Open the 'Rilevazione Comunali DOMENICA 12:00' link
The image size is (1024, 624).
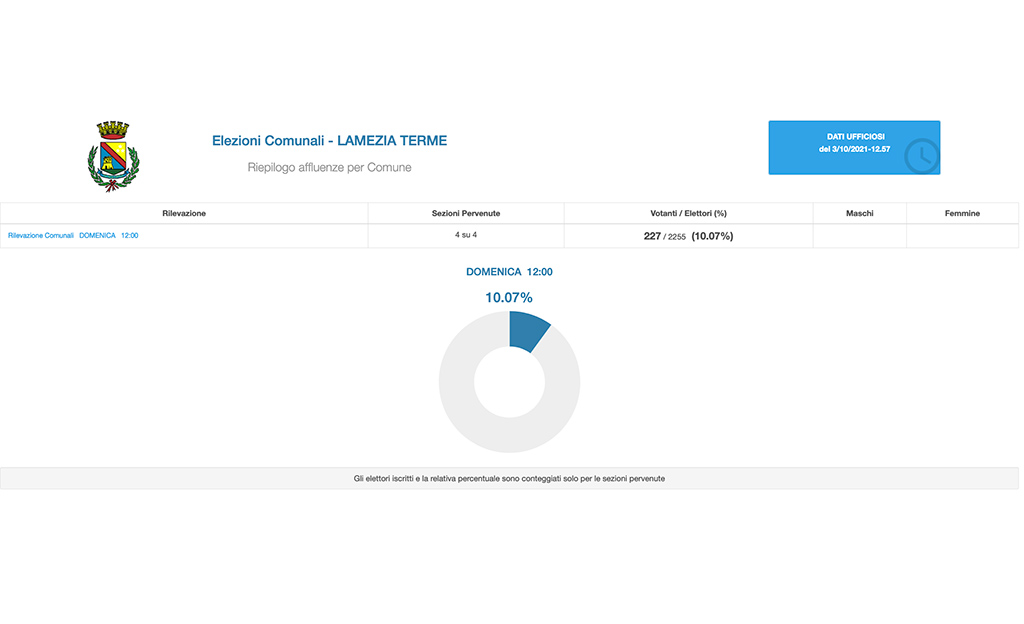(x=73, y=236)
